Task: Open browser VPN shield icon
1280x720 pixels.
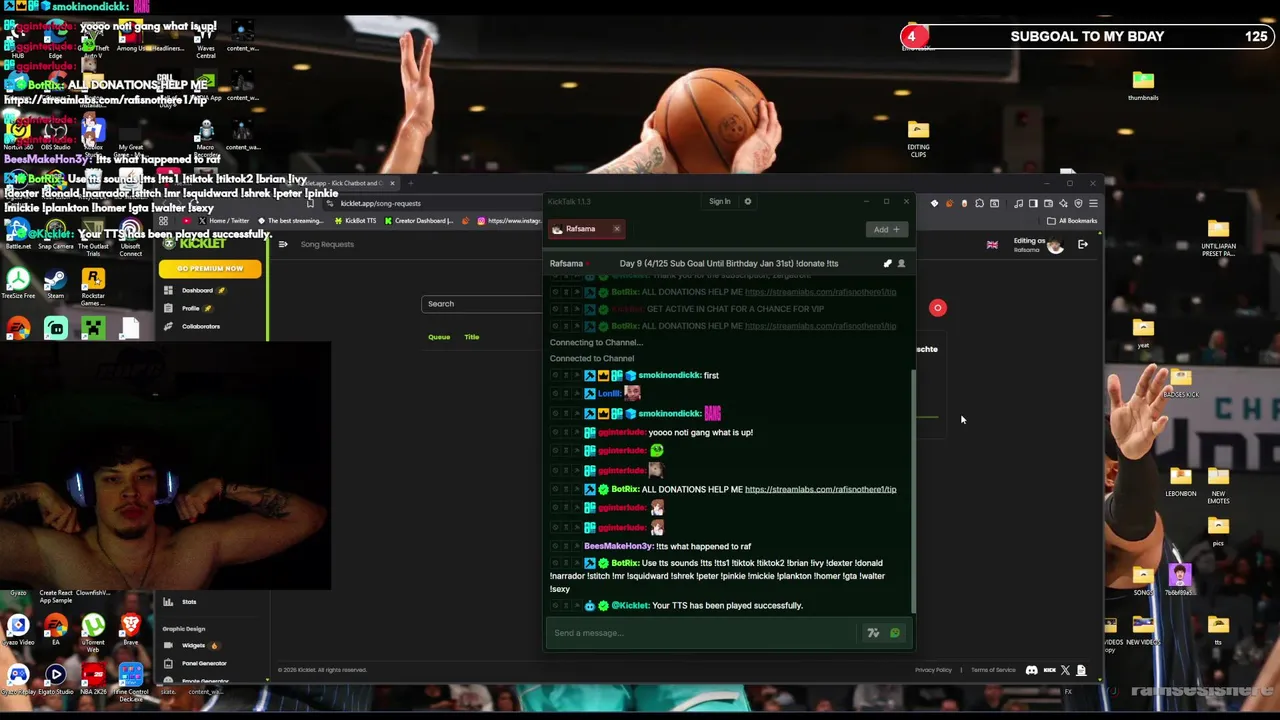Action: [x=1078, y=203]
